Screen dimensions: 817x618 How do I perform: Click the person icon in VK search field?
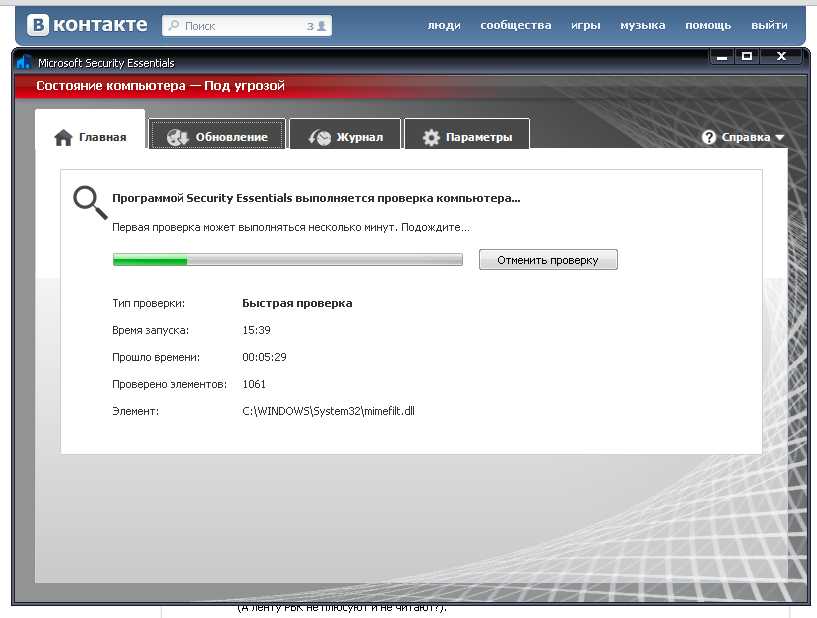coord(321,26)
